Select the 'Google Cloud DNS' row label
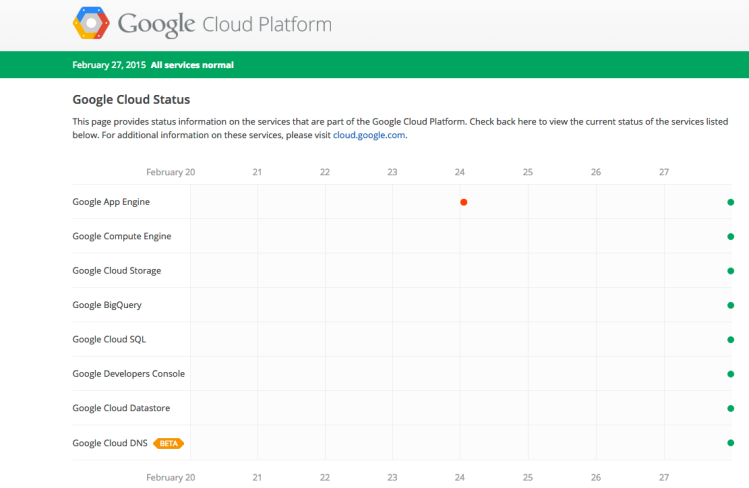 [110, 443]
